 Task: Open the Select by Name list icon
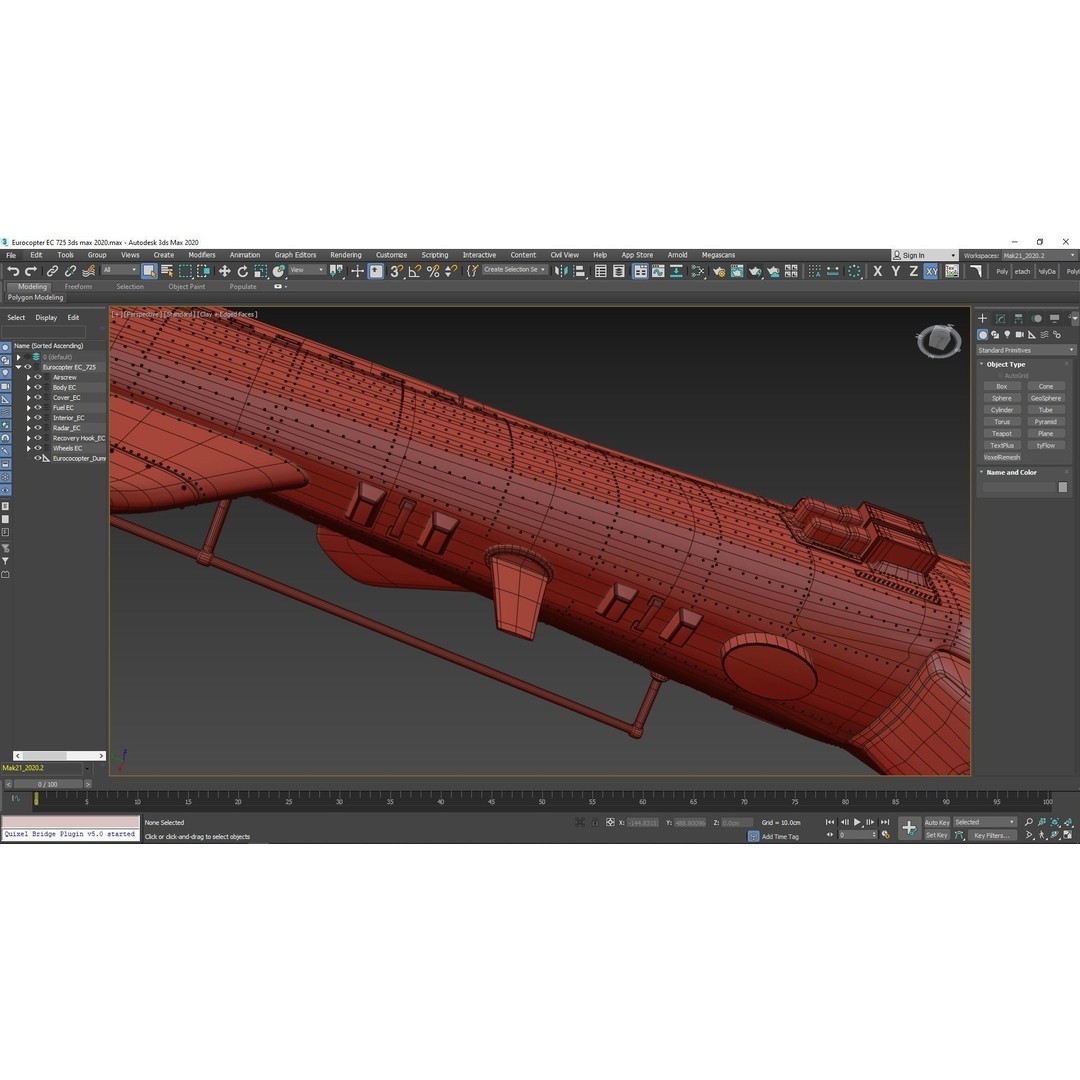pyautogui.click(x=167, y=271)
